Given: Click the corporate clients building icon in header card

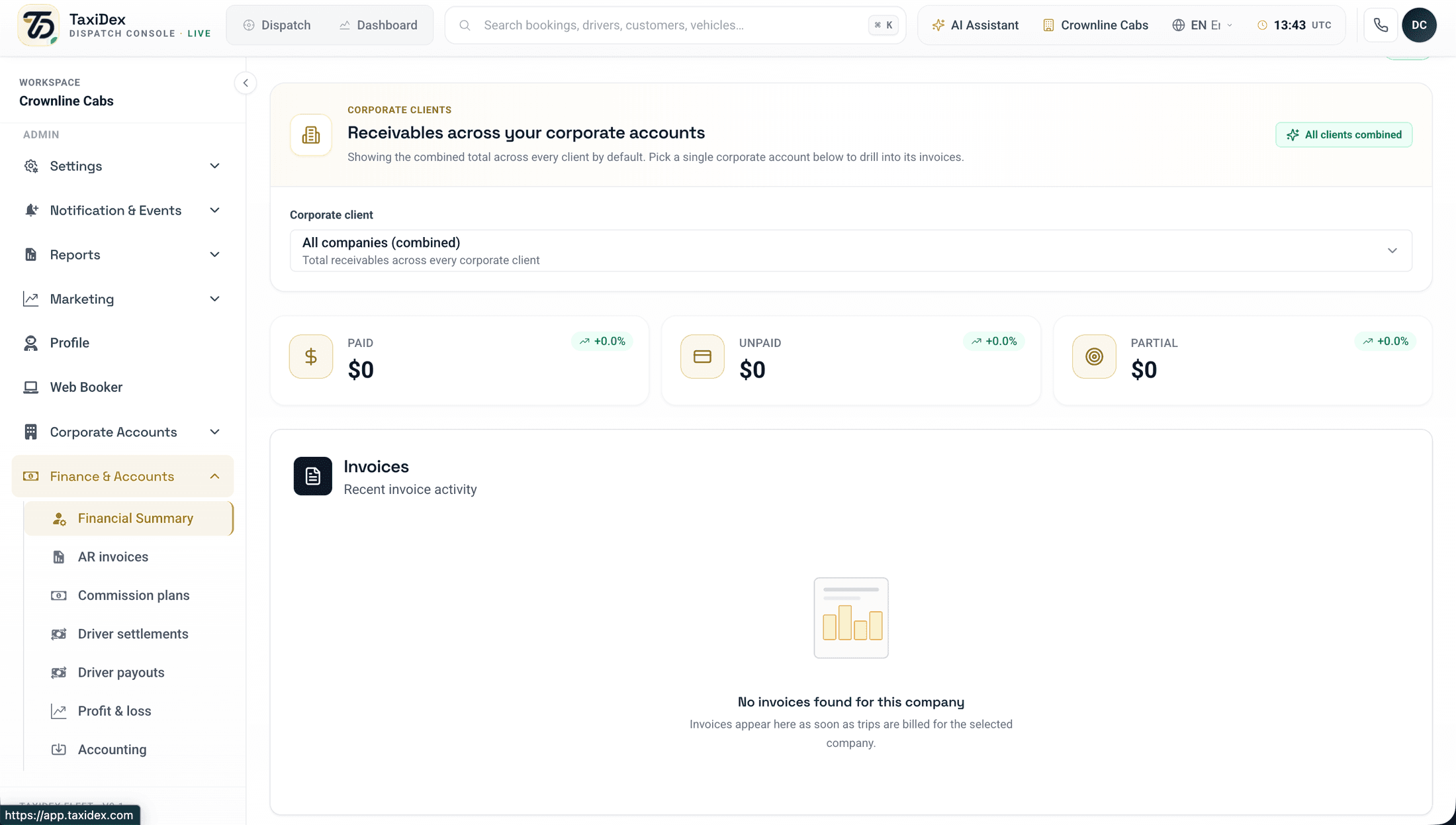Looking at the screenshot, I should (311, 135).
